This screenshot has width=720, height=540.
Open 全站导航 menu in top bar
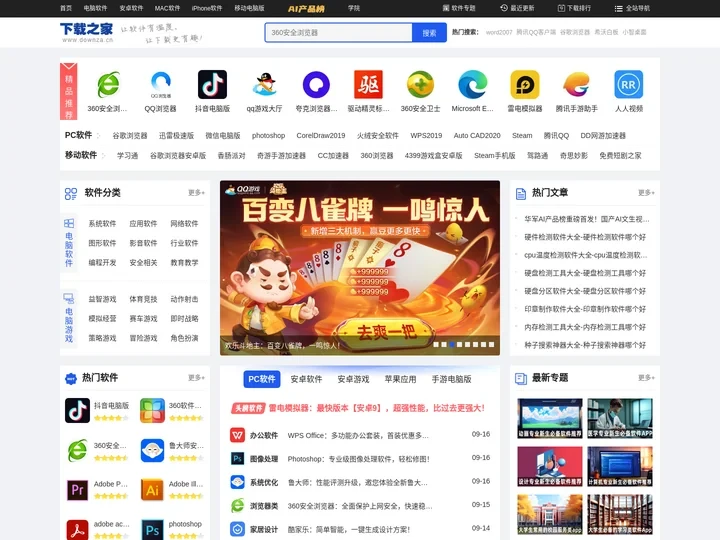(632, 8)
